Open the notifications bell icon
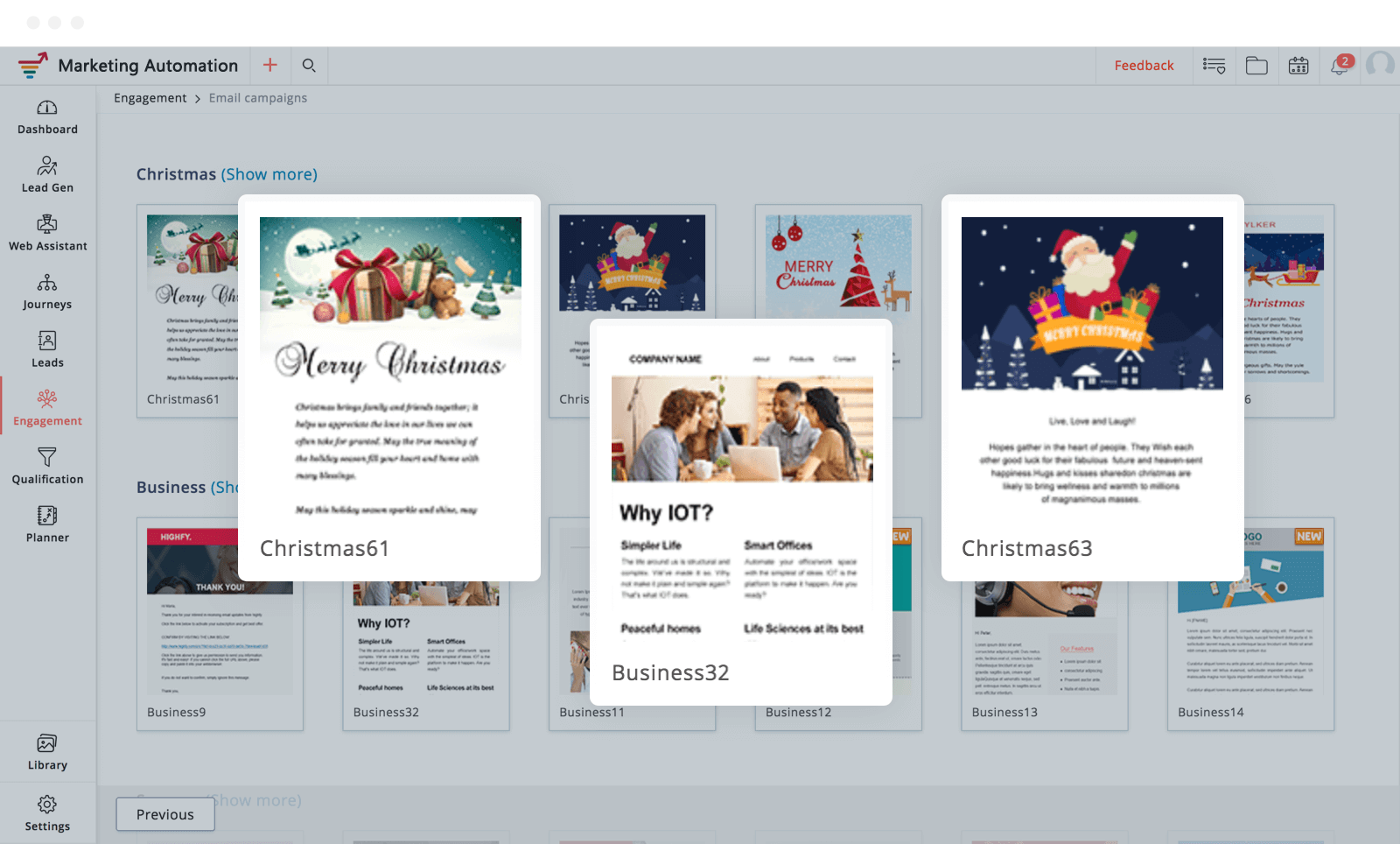The width and height of the screenshot is (1400, 844). pos(1340,66)
